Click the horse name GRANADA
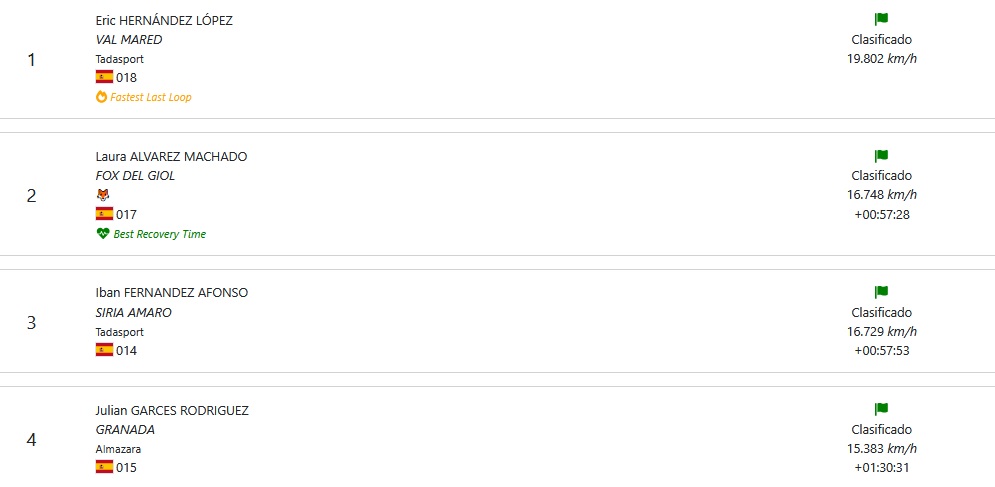The image size is (995, 487). coord(125,429)
